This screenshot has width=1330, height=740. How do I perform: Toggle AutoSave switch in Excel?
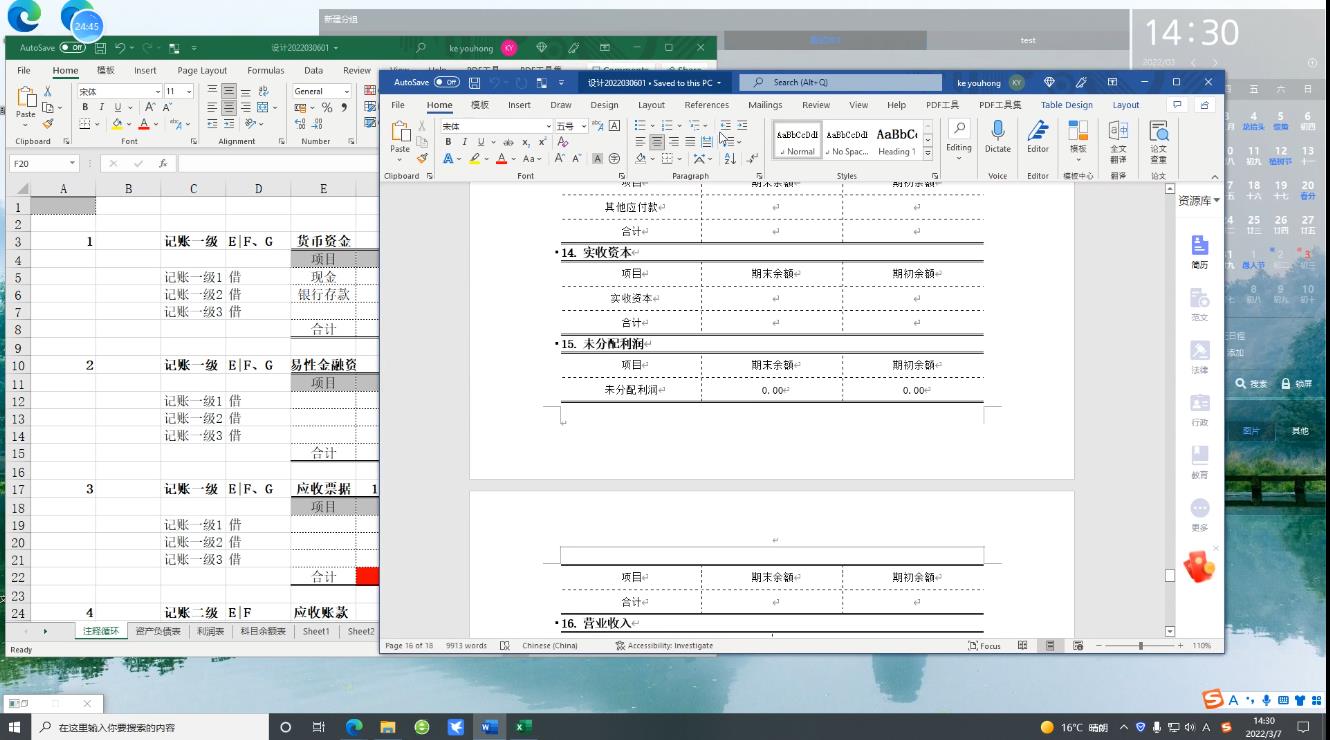click(x=72, y=48)
